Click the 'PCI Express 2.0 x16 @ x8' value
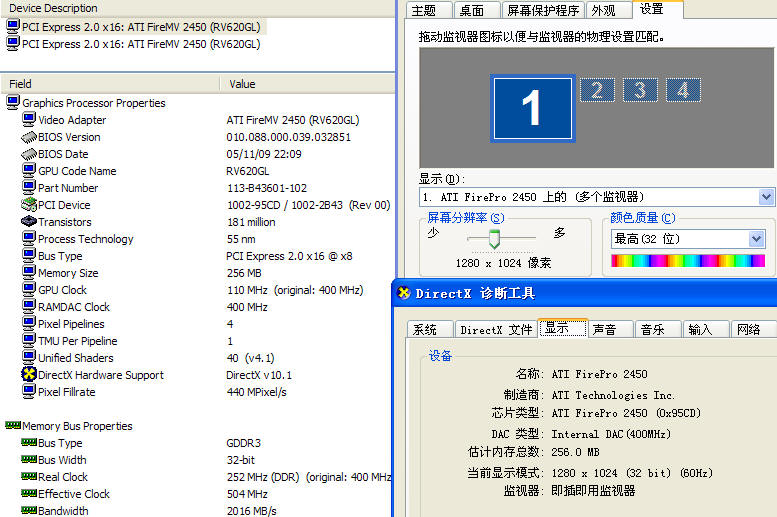 tap(289, 256)
